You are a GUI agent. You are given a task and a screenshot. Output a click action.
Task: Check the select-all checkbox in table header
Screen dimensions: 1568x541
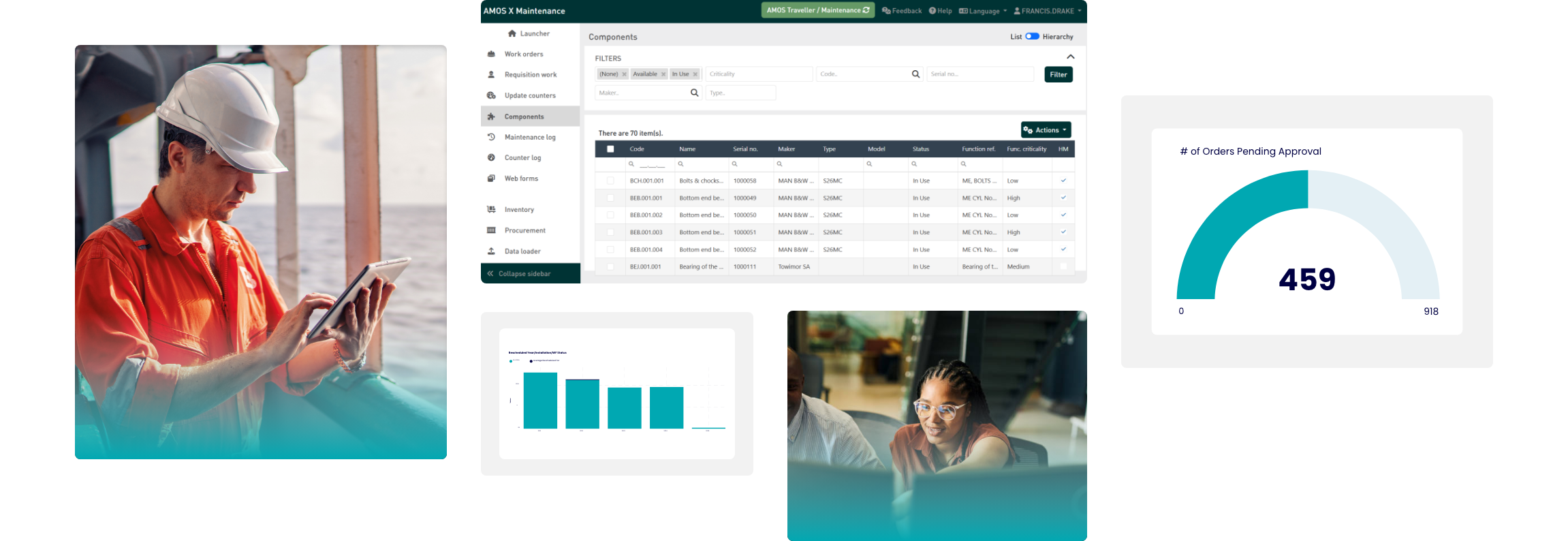(610, 149)
